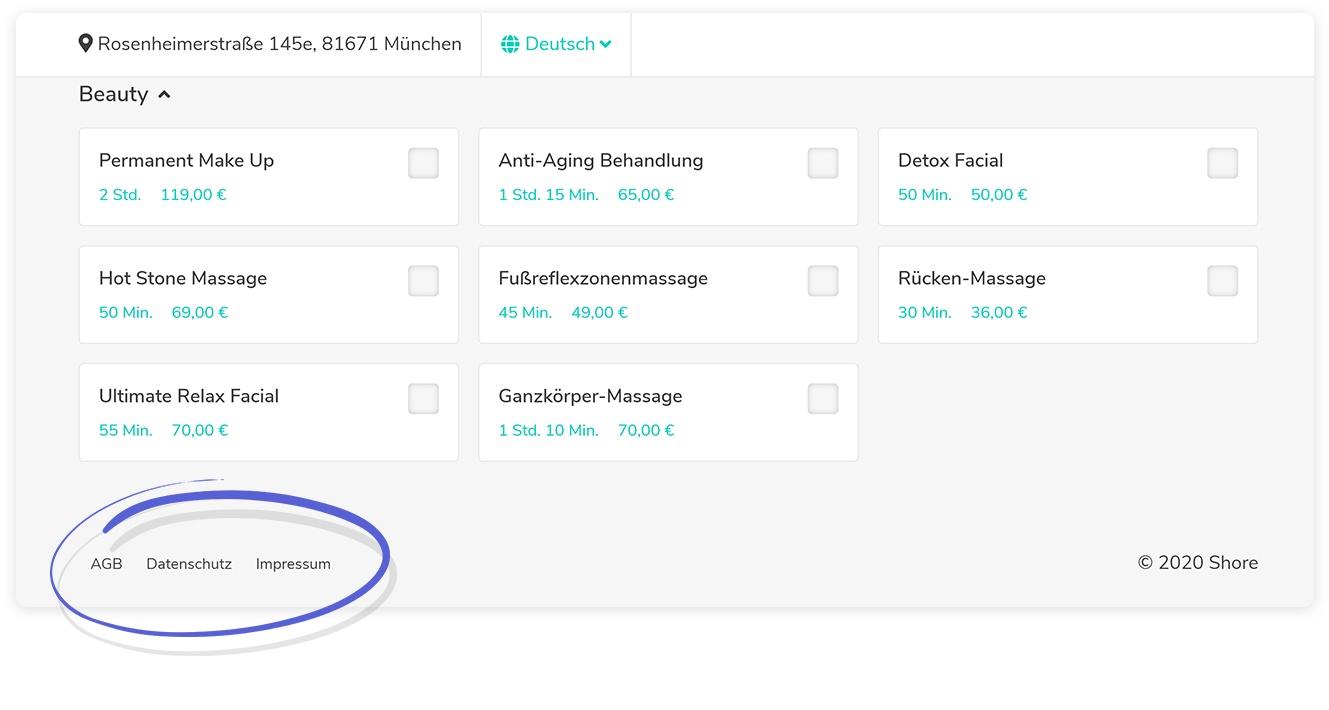Click the Ganzkörper-Massage 70,00 € price

click(646, 430)
